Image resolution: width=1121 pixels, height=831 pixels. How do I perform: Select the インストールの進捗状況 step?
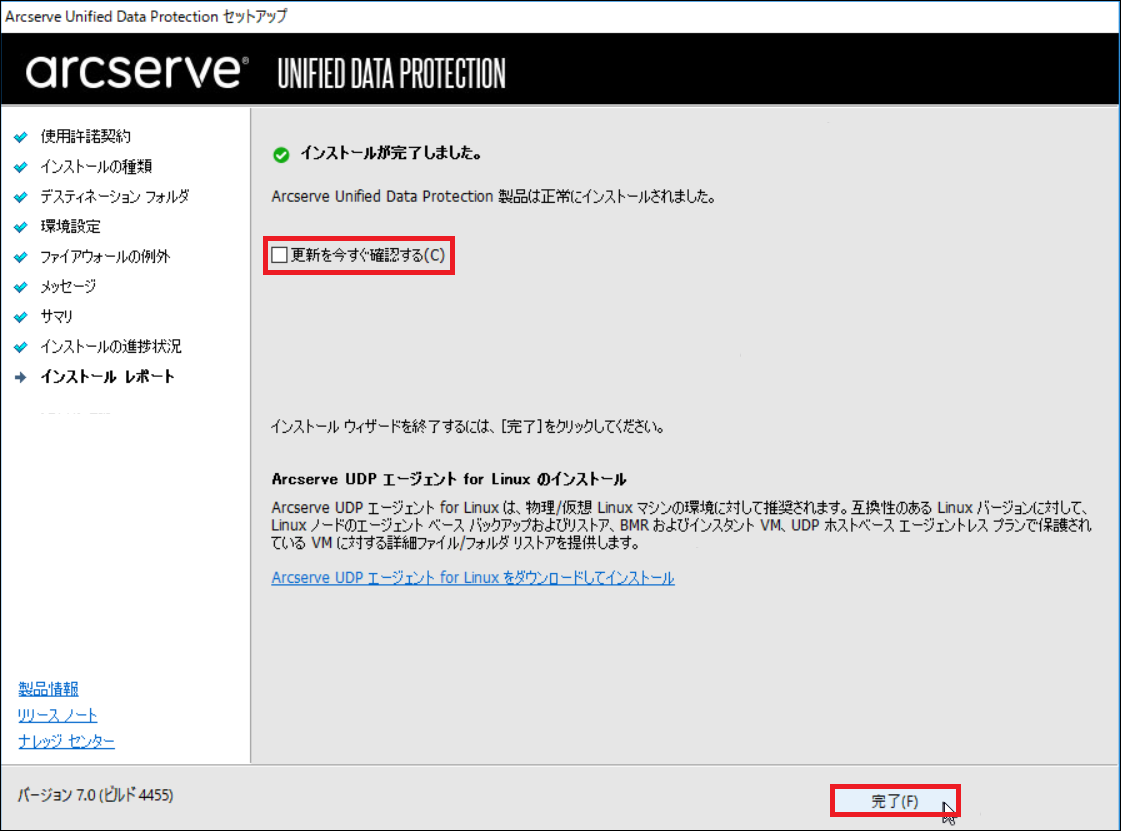coord(111,346)
